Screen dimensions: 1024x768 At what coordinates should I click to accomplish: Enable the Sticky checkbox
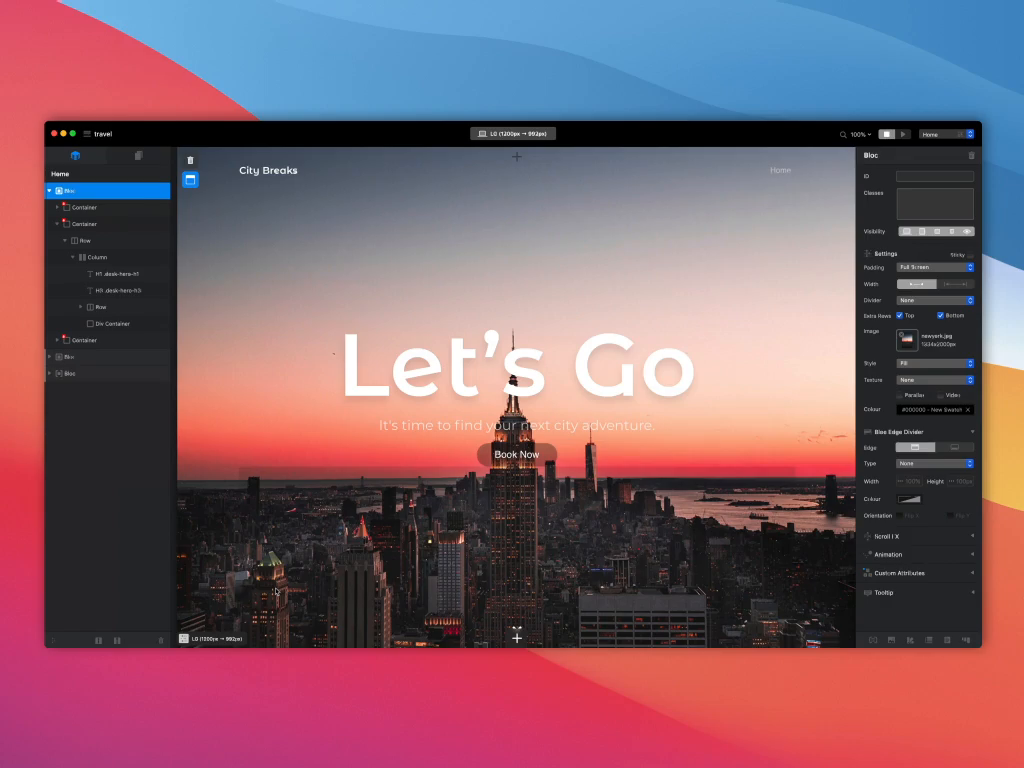pyautogui.click(x=970, y=255)
